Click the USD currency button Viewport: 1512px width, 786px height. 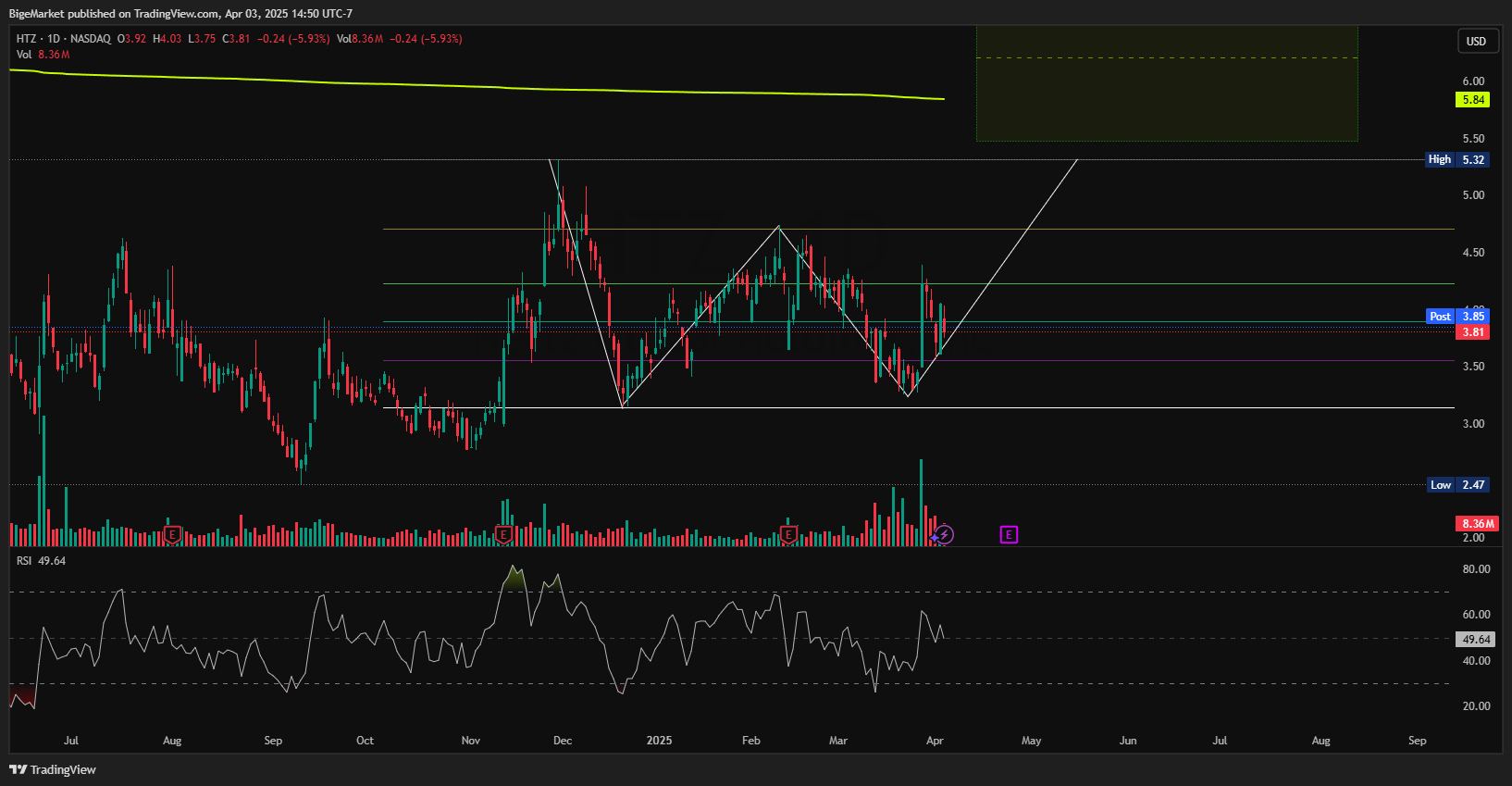pyautogui.click(x=1476, y=41)
